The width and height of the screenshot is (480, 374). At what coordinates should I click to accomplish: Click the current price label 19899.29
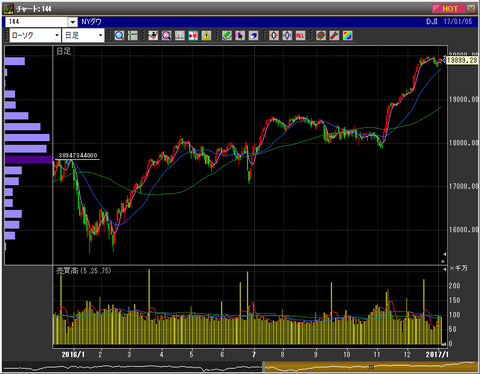coord(462,60)
